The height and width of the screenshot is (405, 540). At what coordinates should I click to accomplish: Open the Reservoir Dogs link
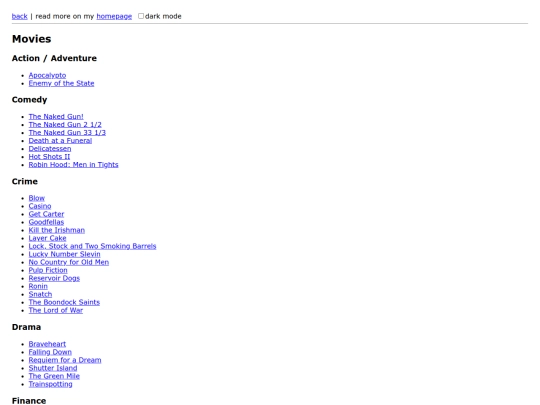(x=54, y=278)
